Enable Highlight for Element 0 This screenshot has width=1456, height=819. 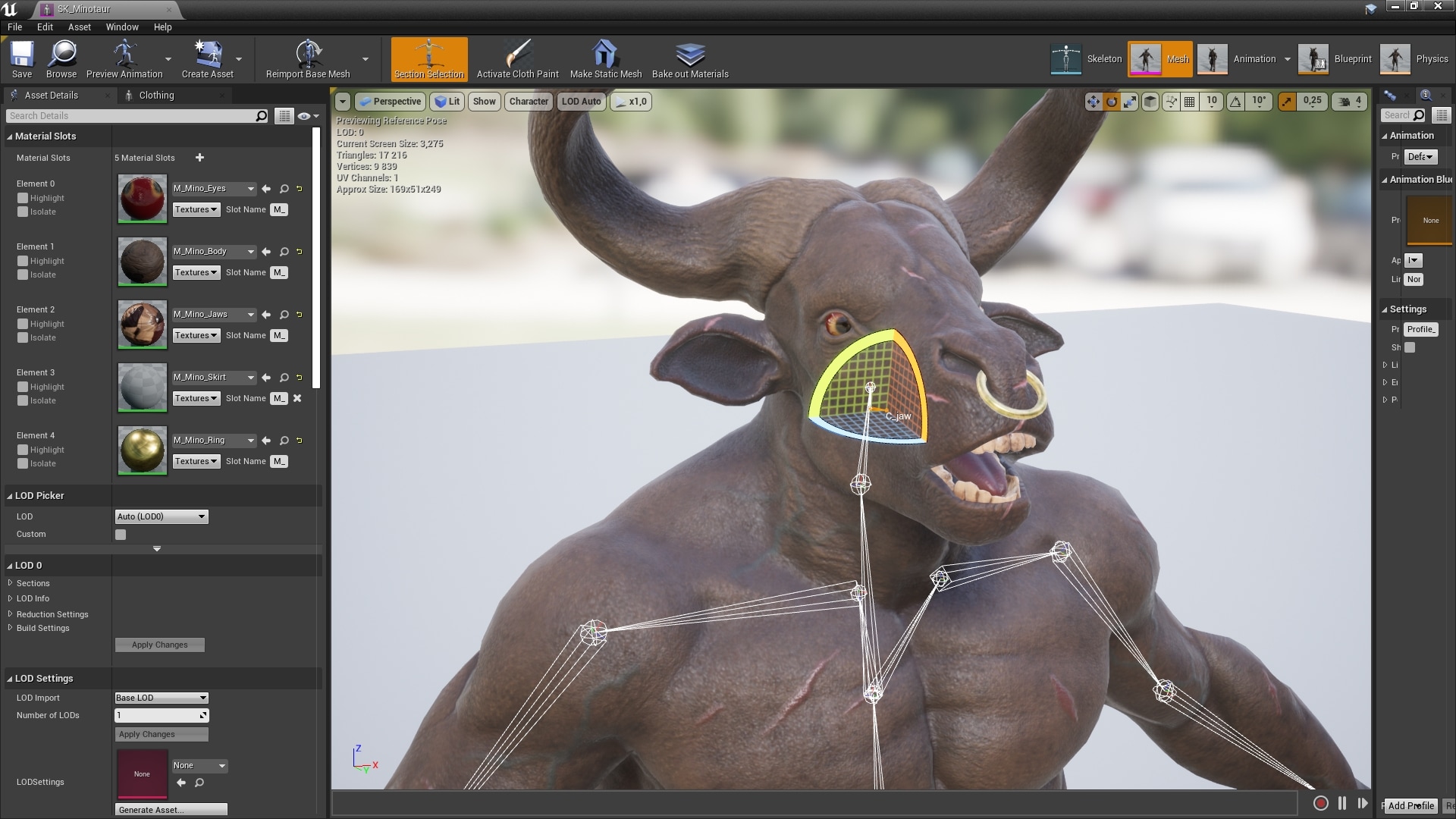(23, 198)
